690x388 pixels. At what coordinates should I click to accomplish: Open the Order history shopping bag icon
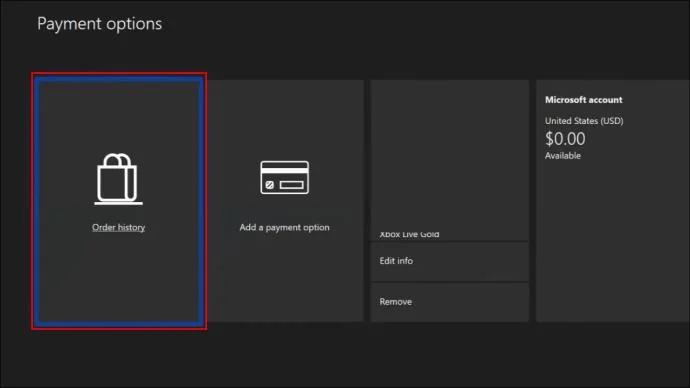(x=118, y=179)
